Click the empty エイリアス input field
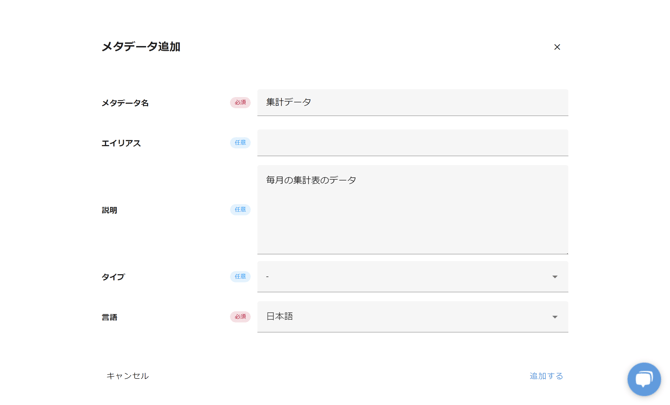This screenshot has height=405, width=670. [412, 143]
